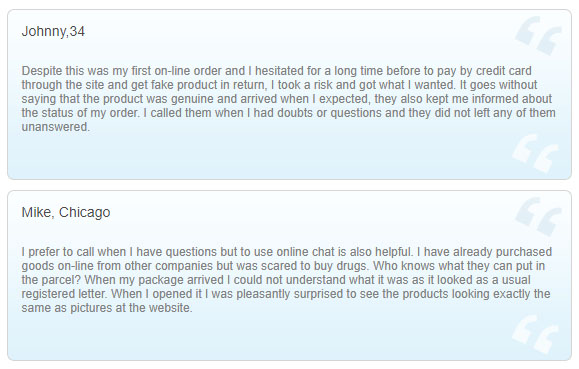Select the 'Johnny,34' reviewer name heading
The height and width of the screenshot is (369, 579).
click(53, 31)
